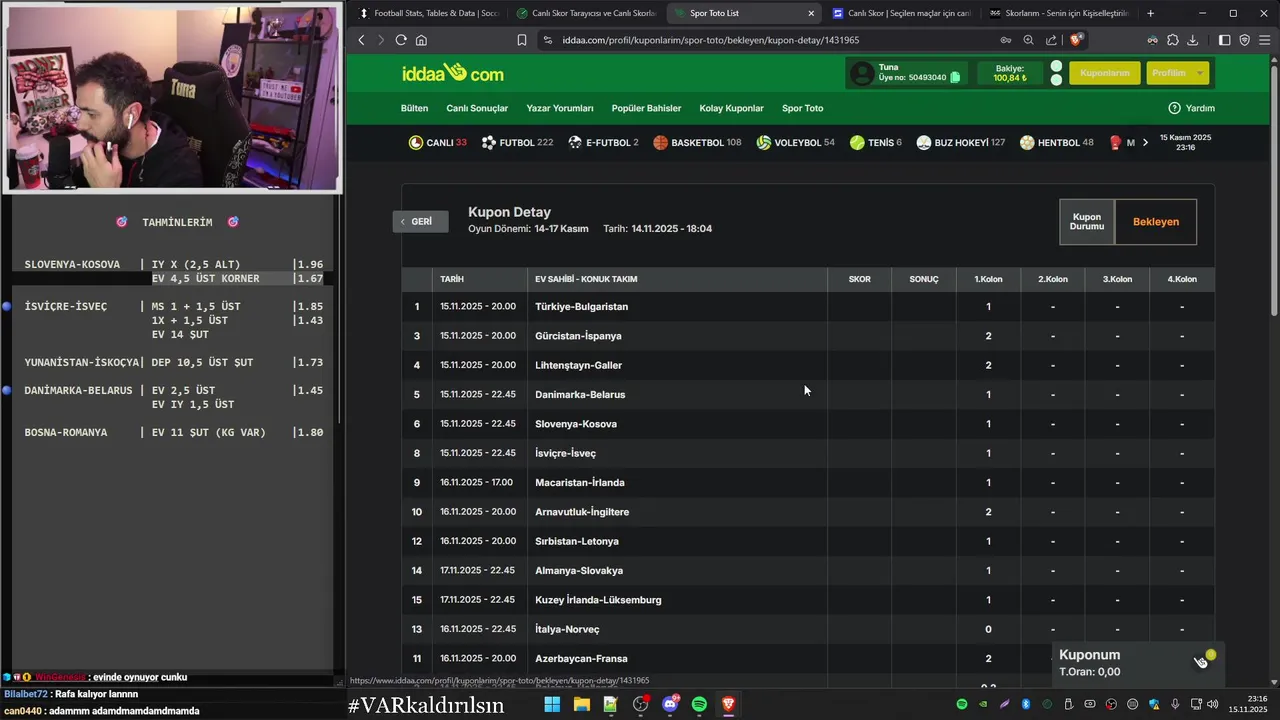
Task: Click the Kuponlarım button
Action: 1105,73
